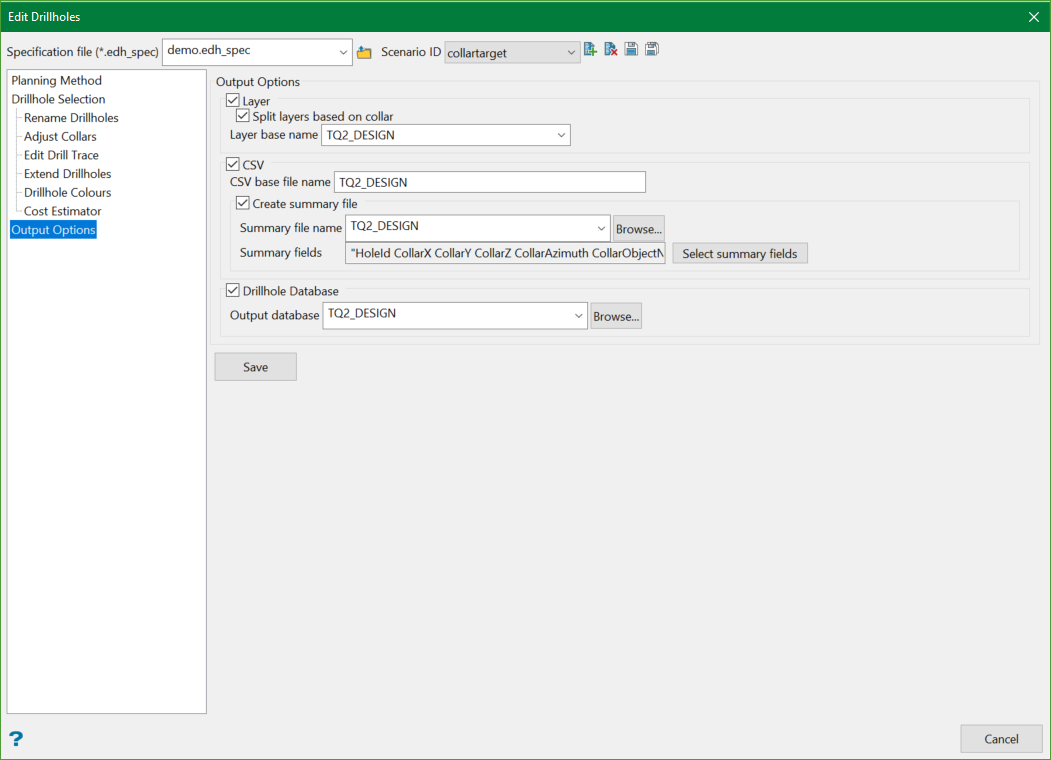This screenshot has height=760, width=1051.
Task: Select Cost Estimator in the tree
Action: click(62, 211)
